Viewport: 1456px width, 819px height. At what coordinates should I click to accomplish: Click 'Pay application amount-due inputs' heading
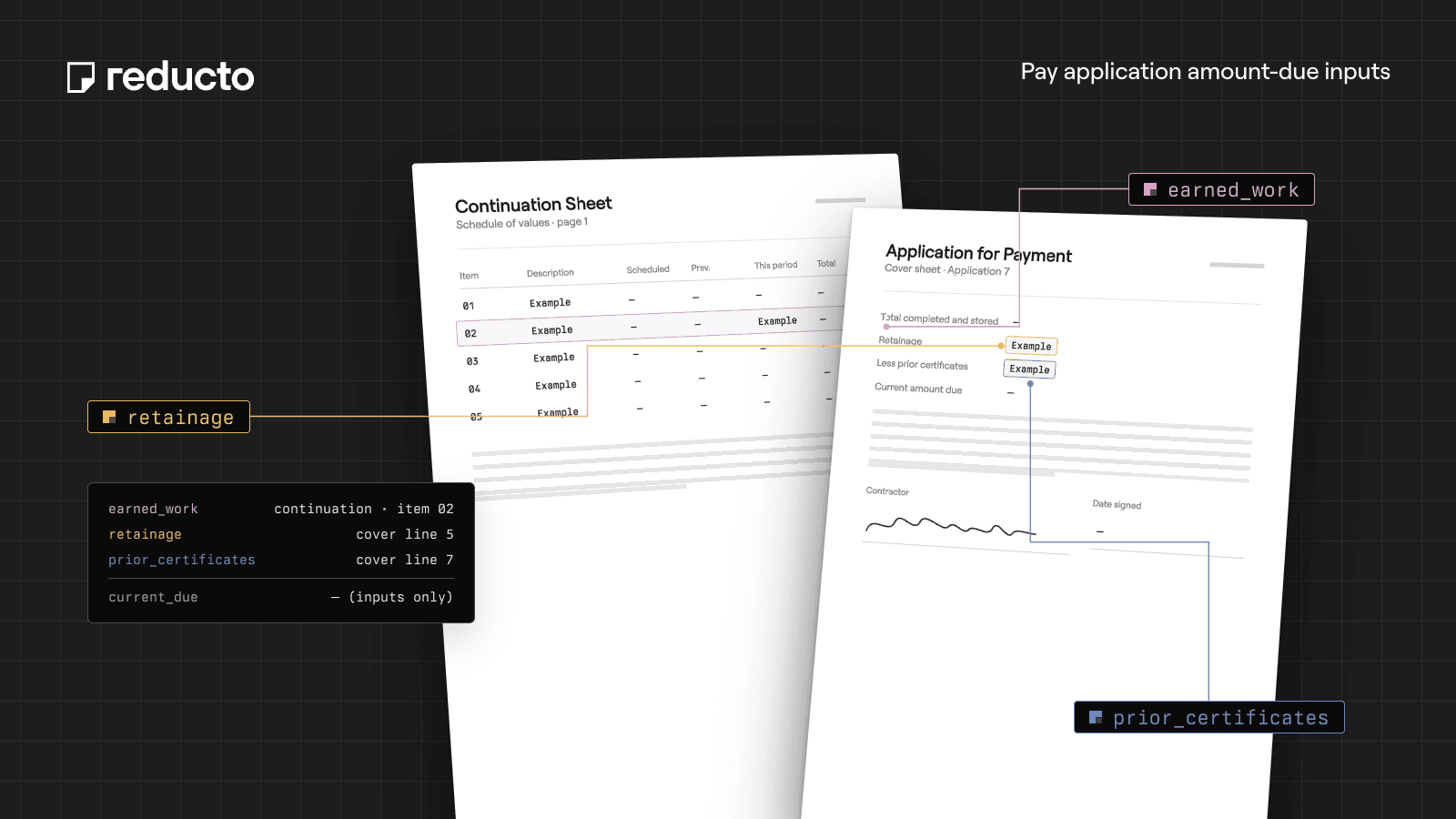[1205, 72]
